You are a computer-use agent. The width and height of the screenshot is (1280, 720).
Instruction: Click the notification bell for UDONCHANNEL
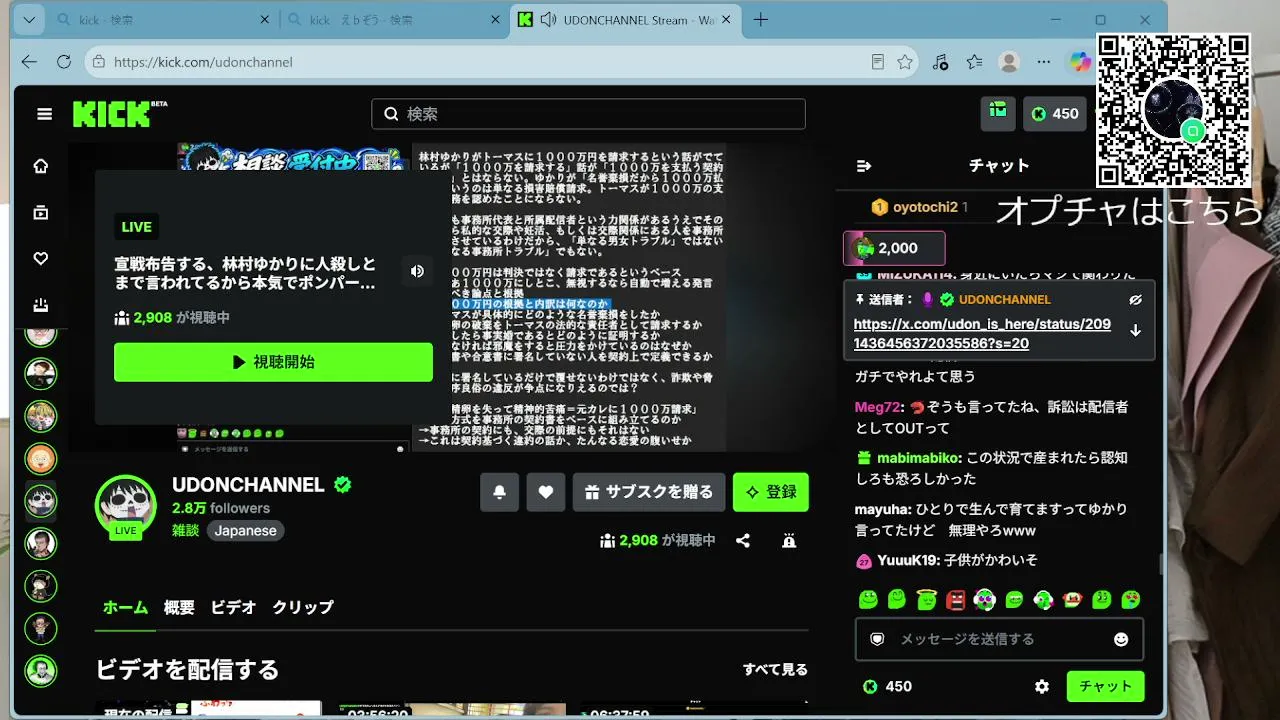[x=499, y=492]
